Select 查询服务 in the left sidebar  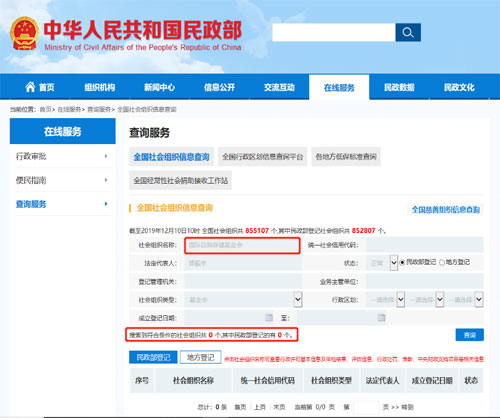pos(31,204)
